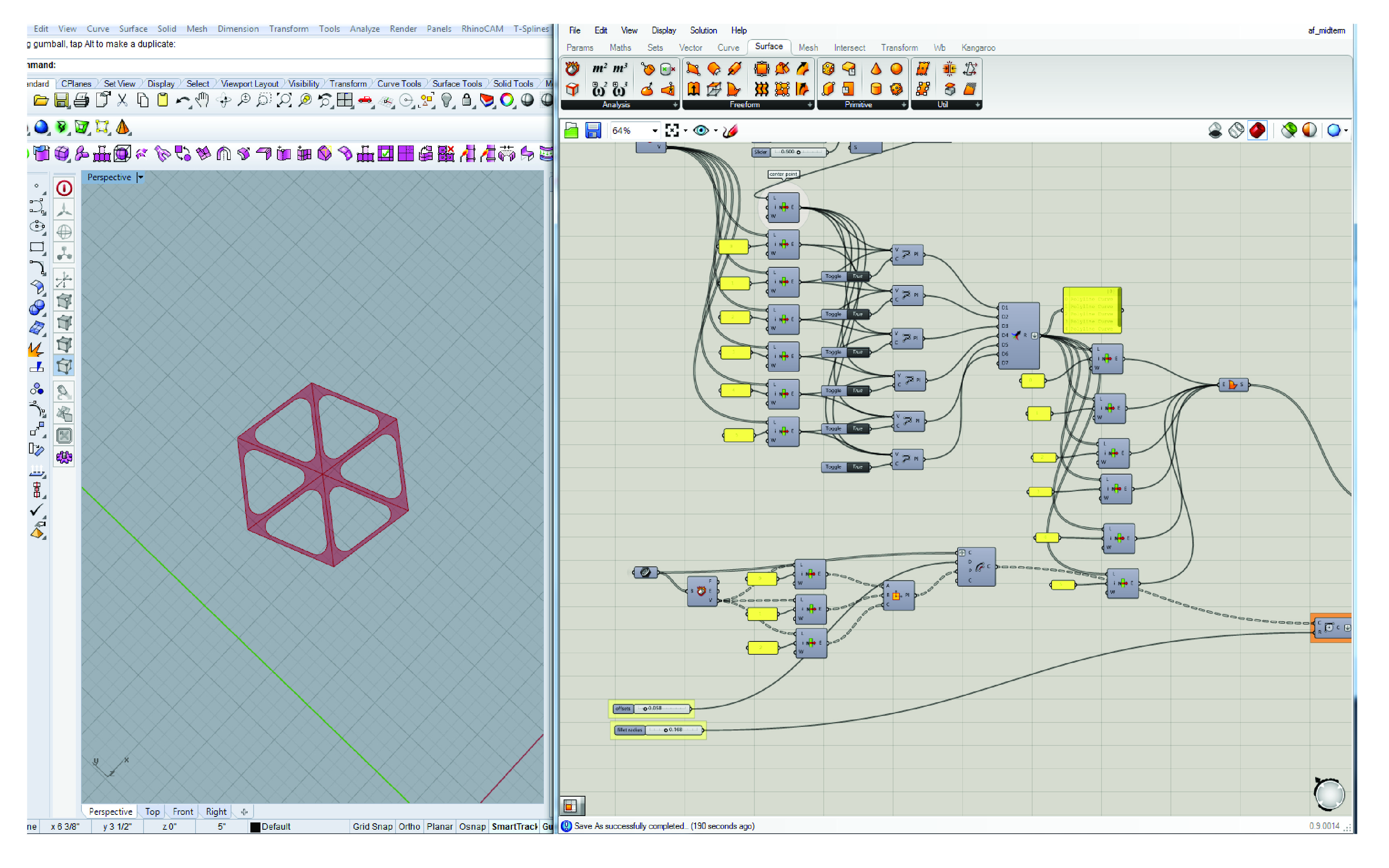Image resolution: width=1389 pixels, height=868 pixels.
Task: Open Perspective viewport title dropdown arrow
Action: pyautogui.click(x=141, y=177)
